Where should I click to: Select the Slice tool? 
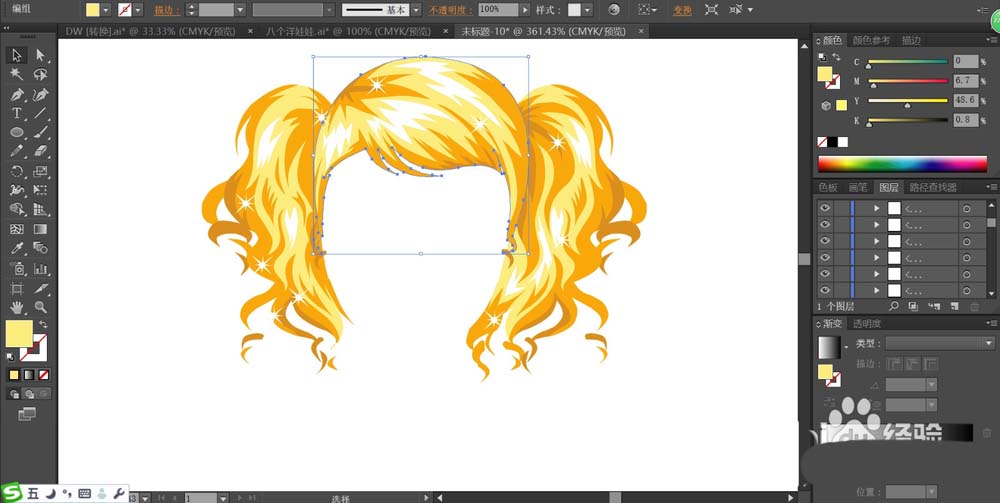41,288
